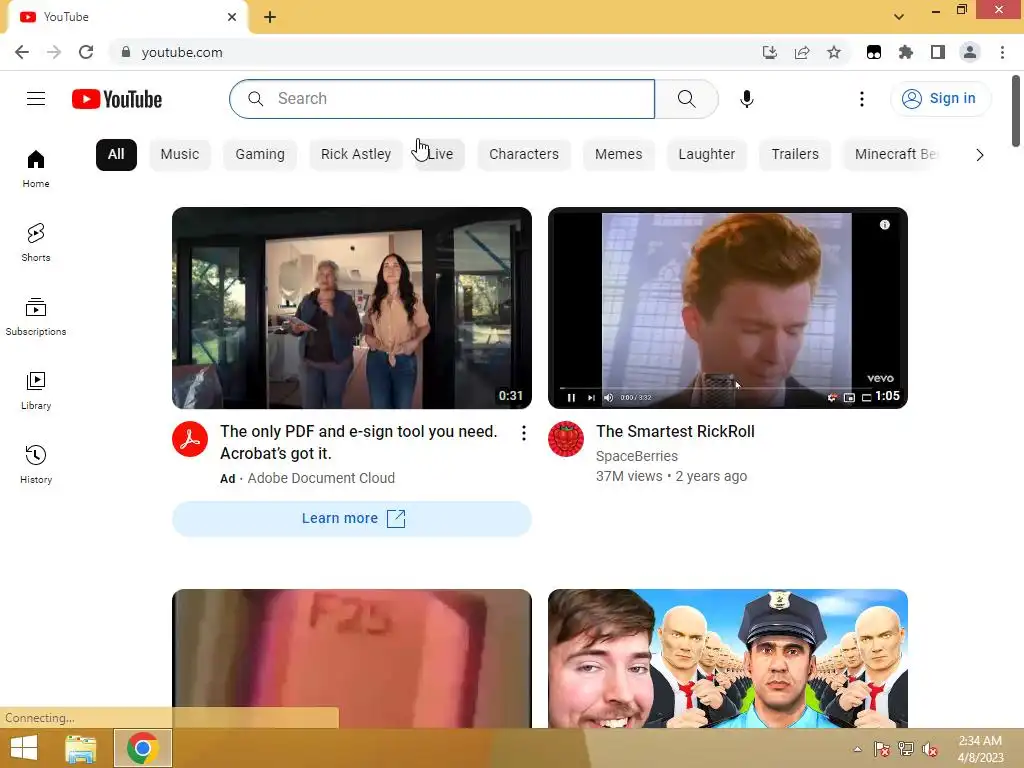This screenshot has width=1024, height=768.
Task: Show hidden system tray icons
Action: click(x=857, y=749)
